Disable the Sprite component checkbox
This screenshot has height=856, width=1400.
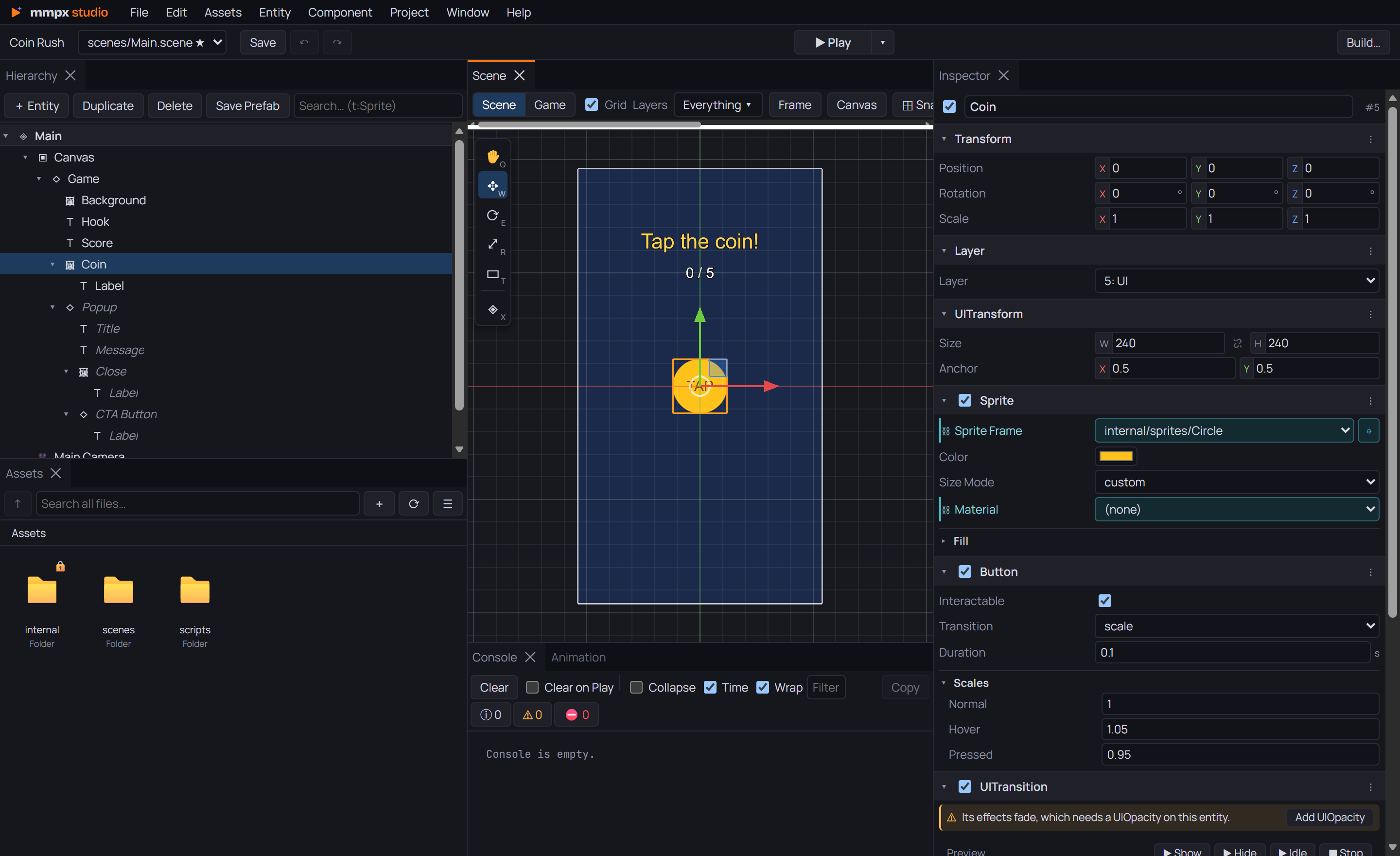point(965,400)
